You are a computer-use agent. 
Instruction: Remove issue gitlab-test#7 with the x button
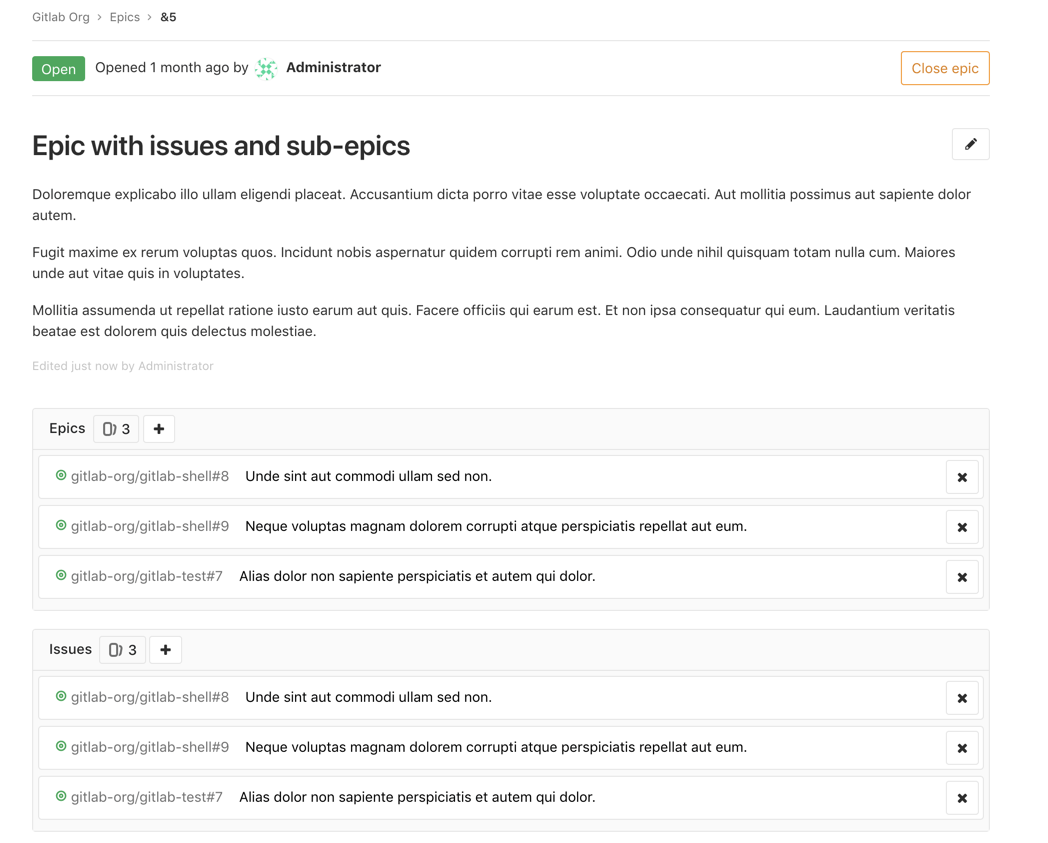[x=962, y=797]
